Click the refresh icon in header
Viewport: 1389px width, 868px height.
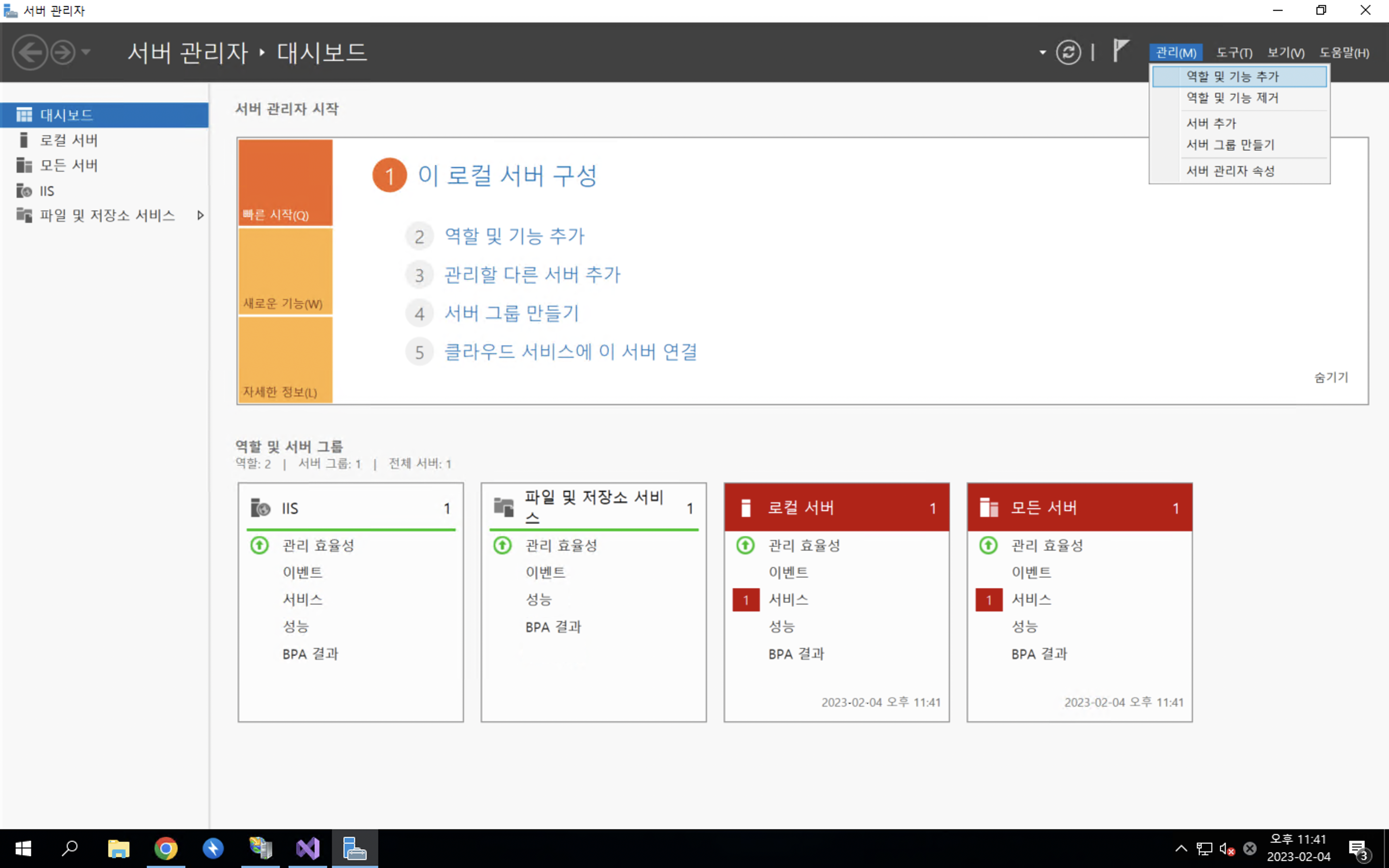[x=1068, y=53]
